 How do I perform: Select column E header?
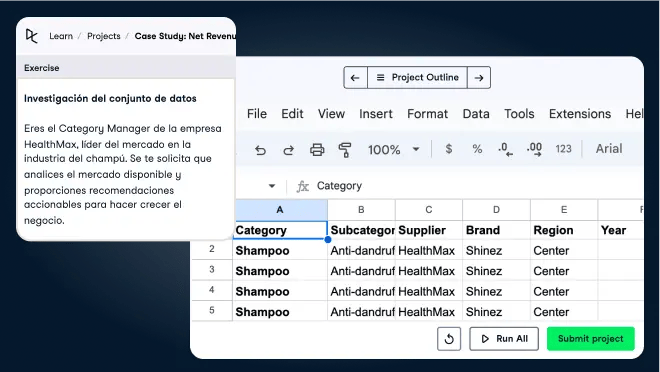(564, 210)
